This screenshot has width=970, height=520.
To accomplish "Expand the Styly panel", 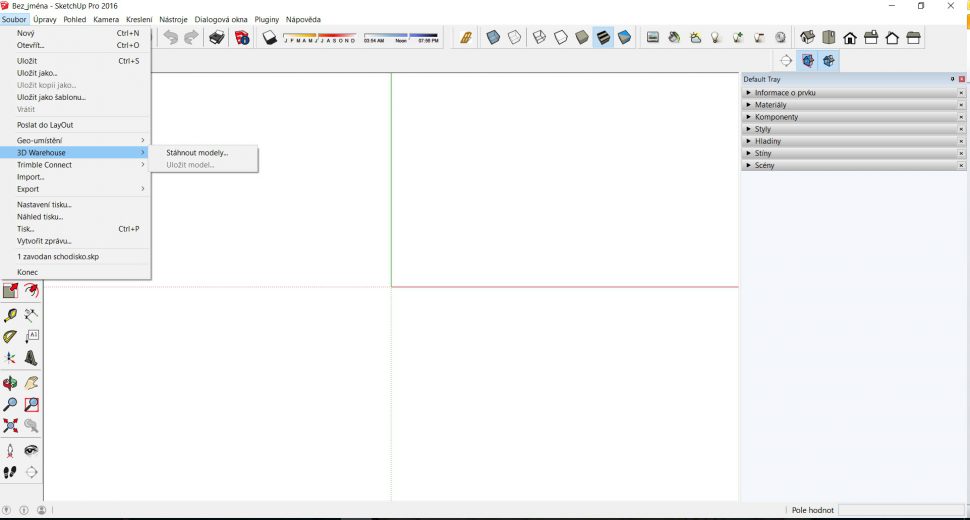I will (x=854, y=129).
